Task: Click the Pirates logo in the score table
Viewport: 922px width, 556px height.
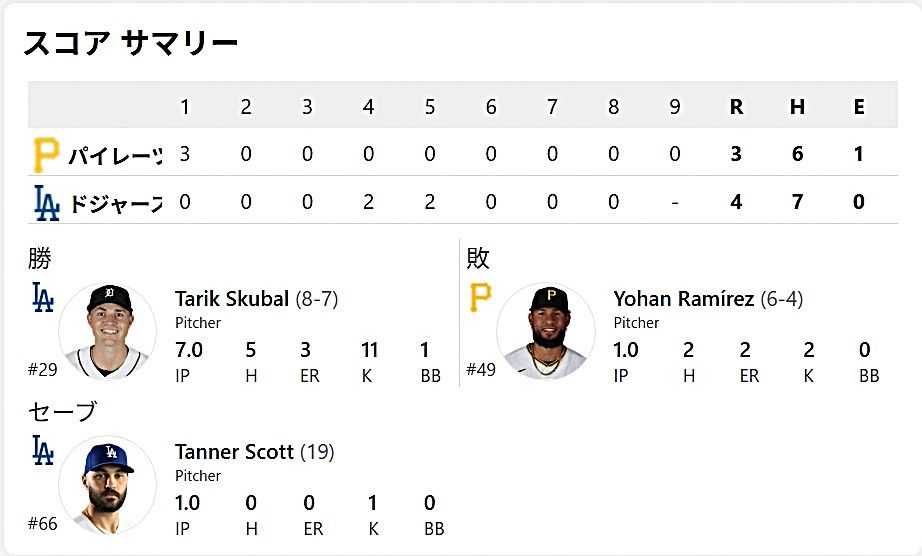Action: tap(46, 154)
